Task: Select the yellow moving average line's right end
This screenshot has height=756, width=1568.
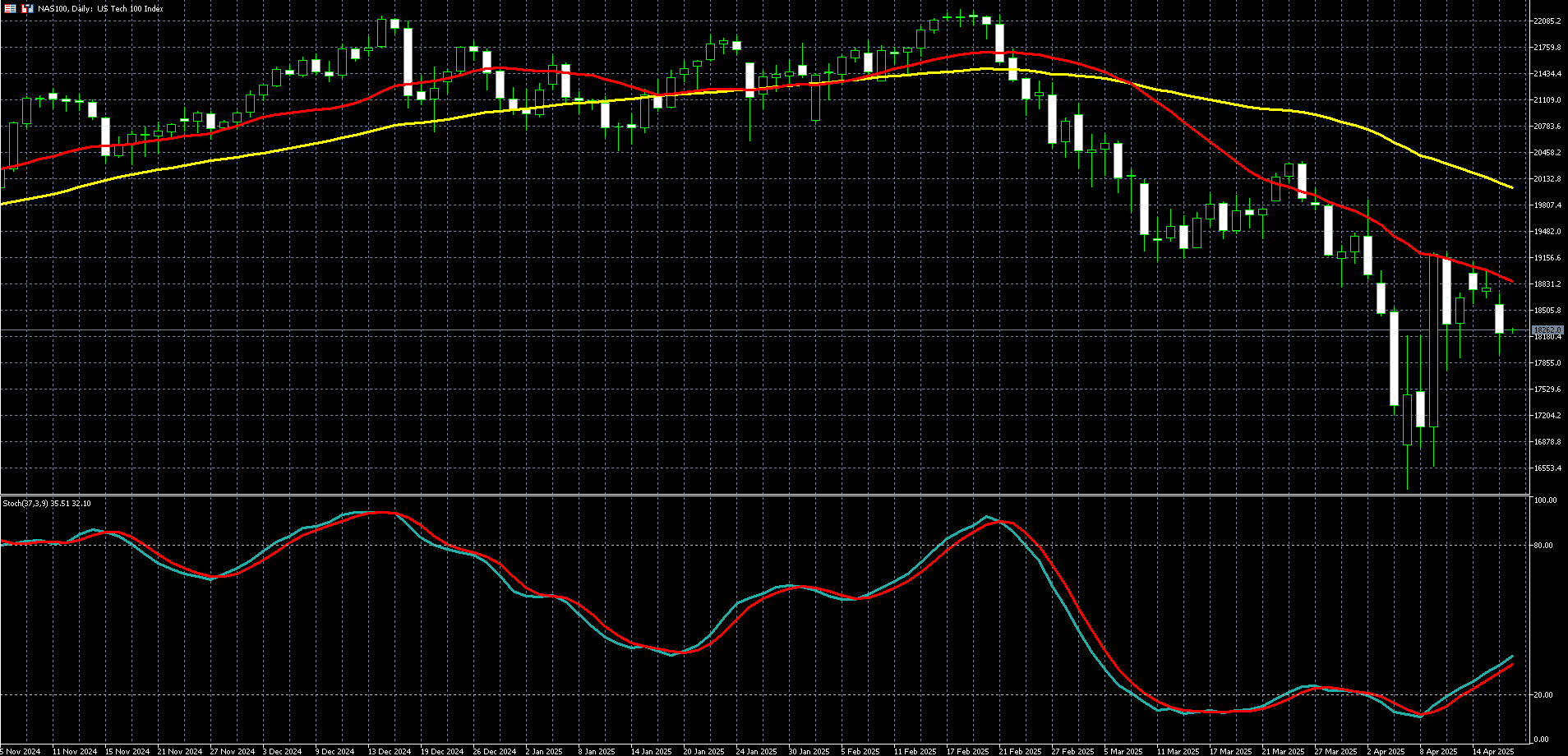Action: click(1511, 187)
